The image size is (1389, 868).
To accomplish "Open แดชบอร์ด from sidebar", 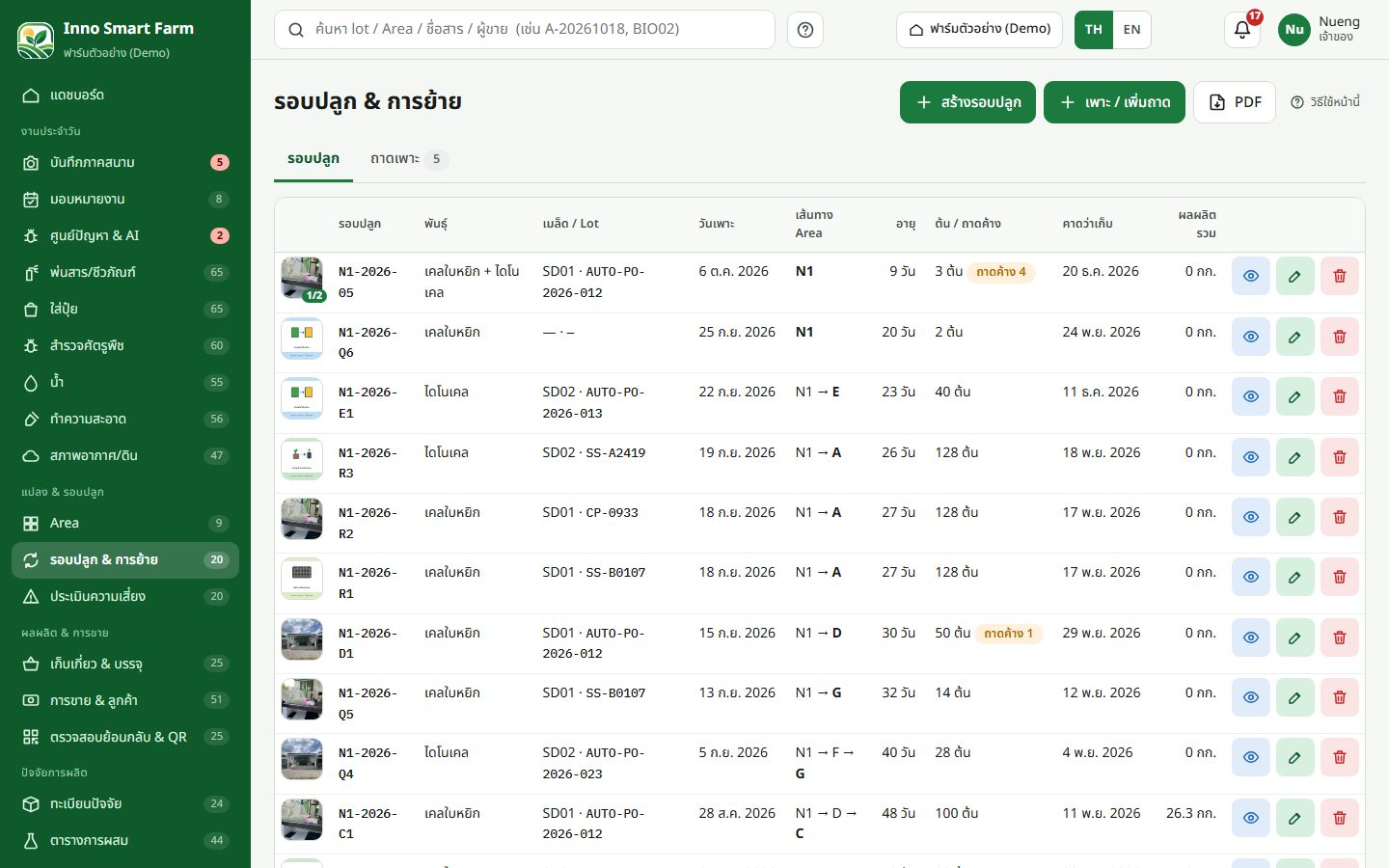I will 125,95.
